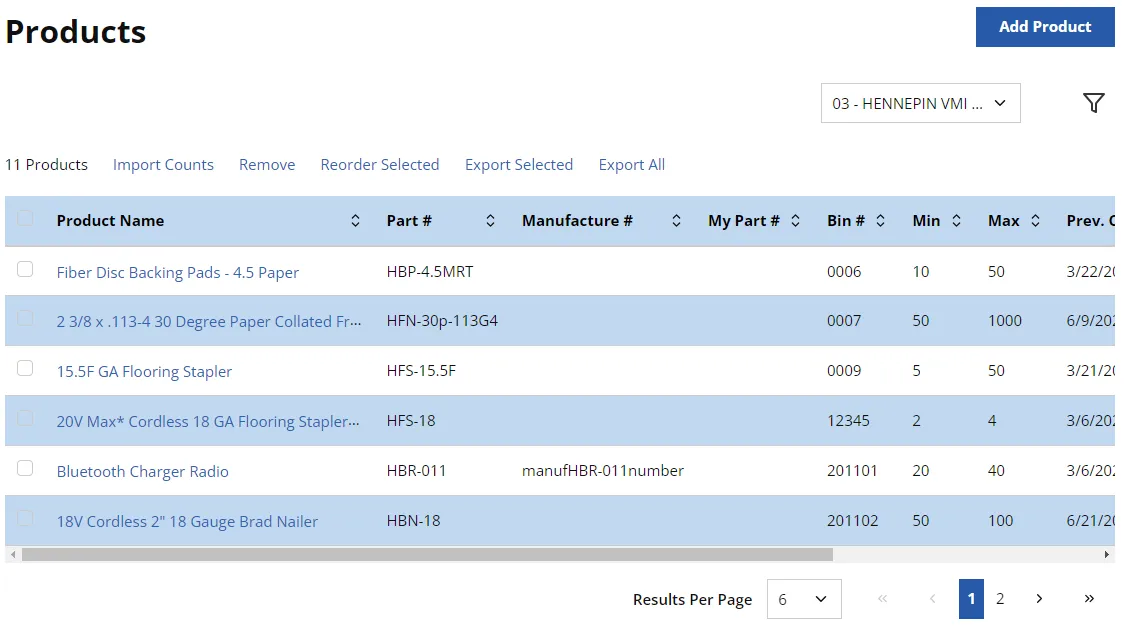Check the 2 3/8 x .113-4 Paper Collated row
The height and width of the screenshot is (631, 1142).
(25, 318)
